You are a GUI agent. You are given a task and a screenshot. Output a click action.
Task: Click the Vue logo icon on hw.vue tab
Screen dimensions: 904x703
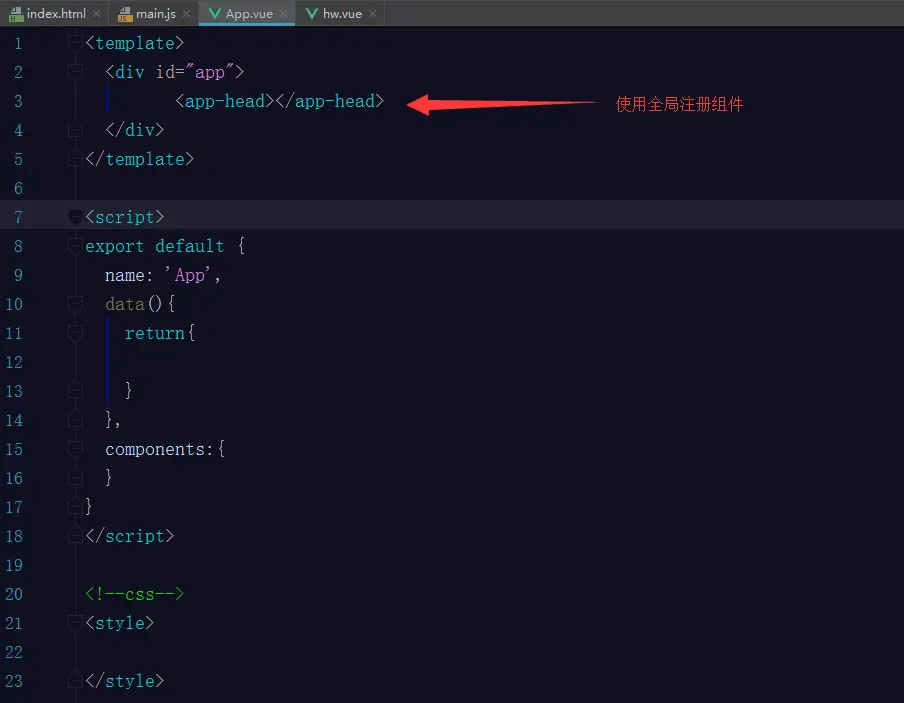311,13
